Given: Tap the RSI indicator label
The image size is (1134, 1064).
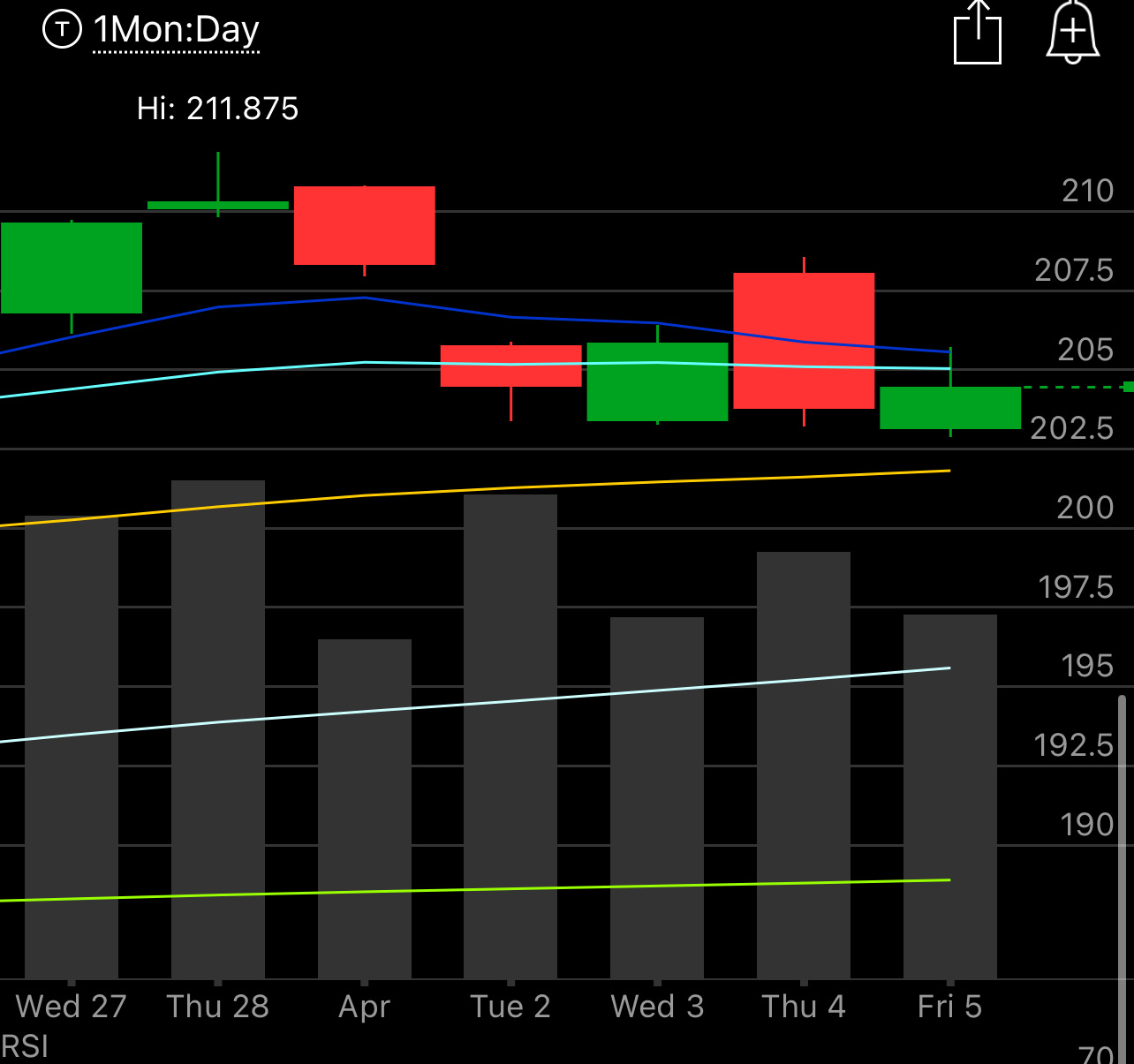Looking at the screenshot, I should pyautogui.click(x=25, y=1047).
